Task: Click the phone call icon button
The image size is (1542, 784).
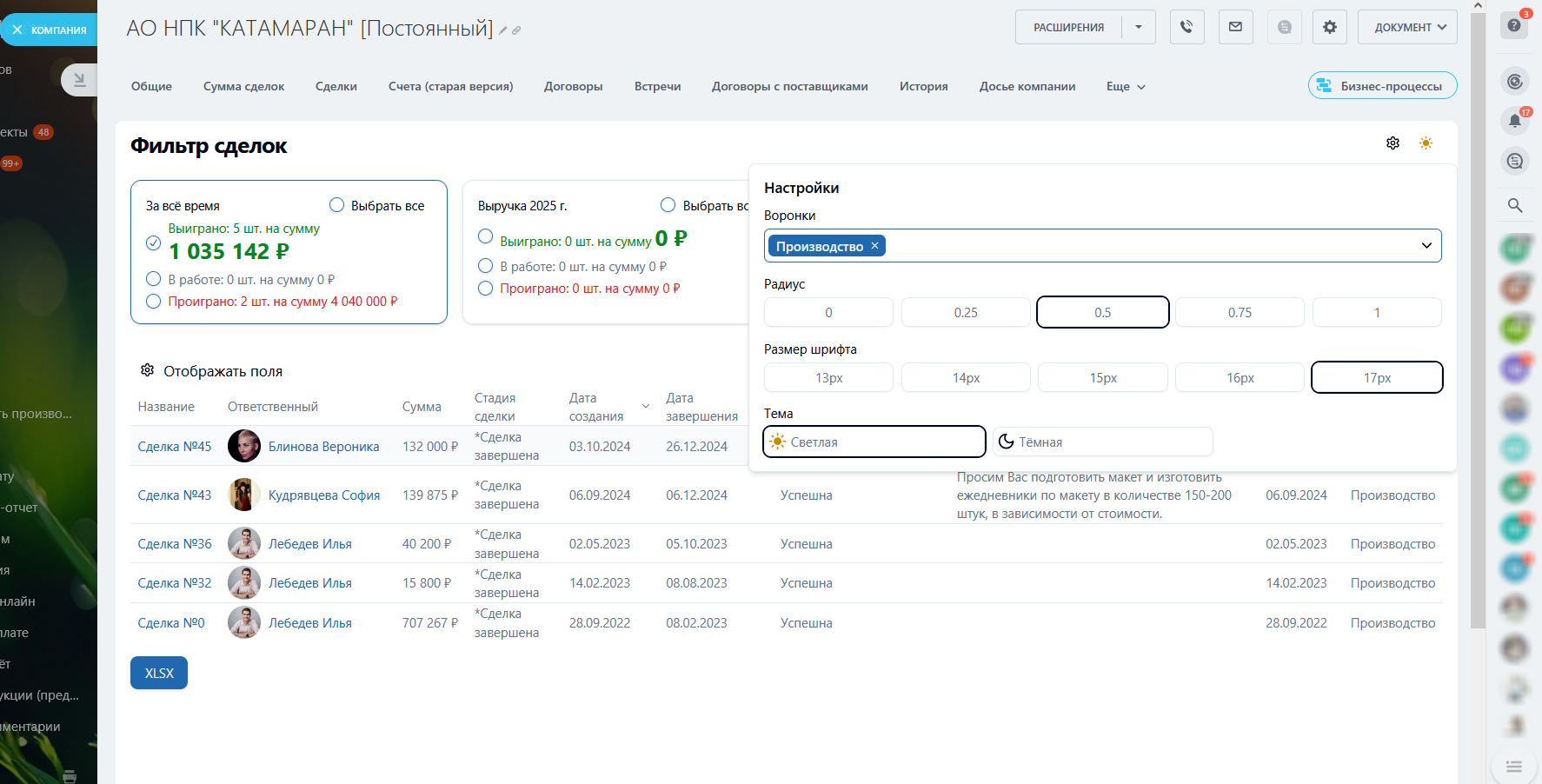Action: pos(1186,27)
